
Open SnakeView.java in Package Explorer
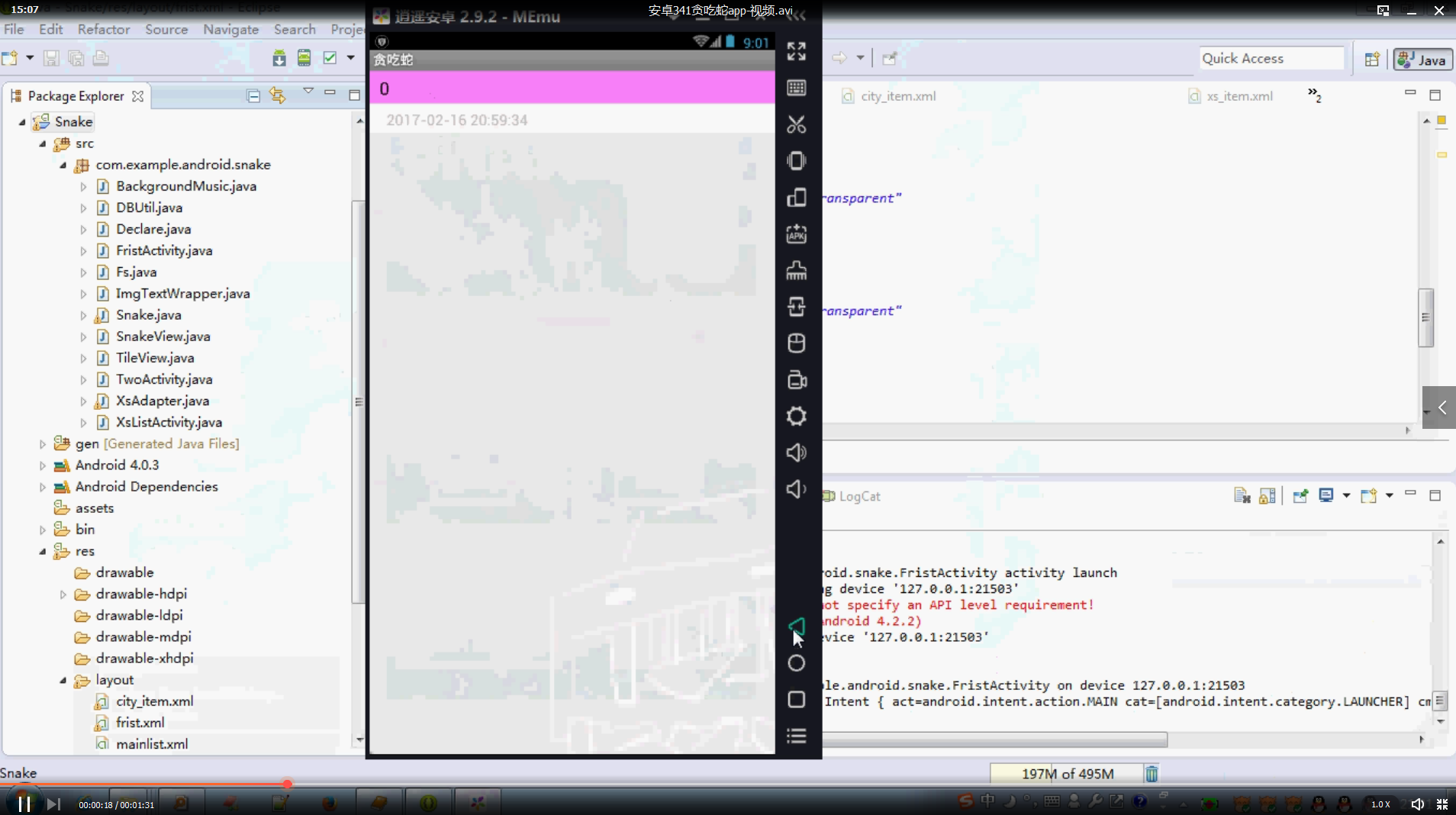[x=163, y=337]
